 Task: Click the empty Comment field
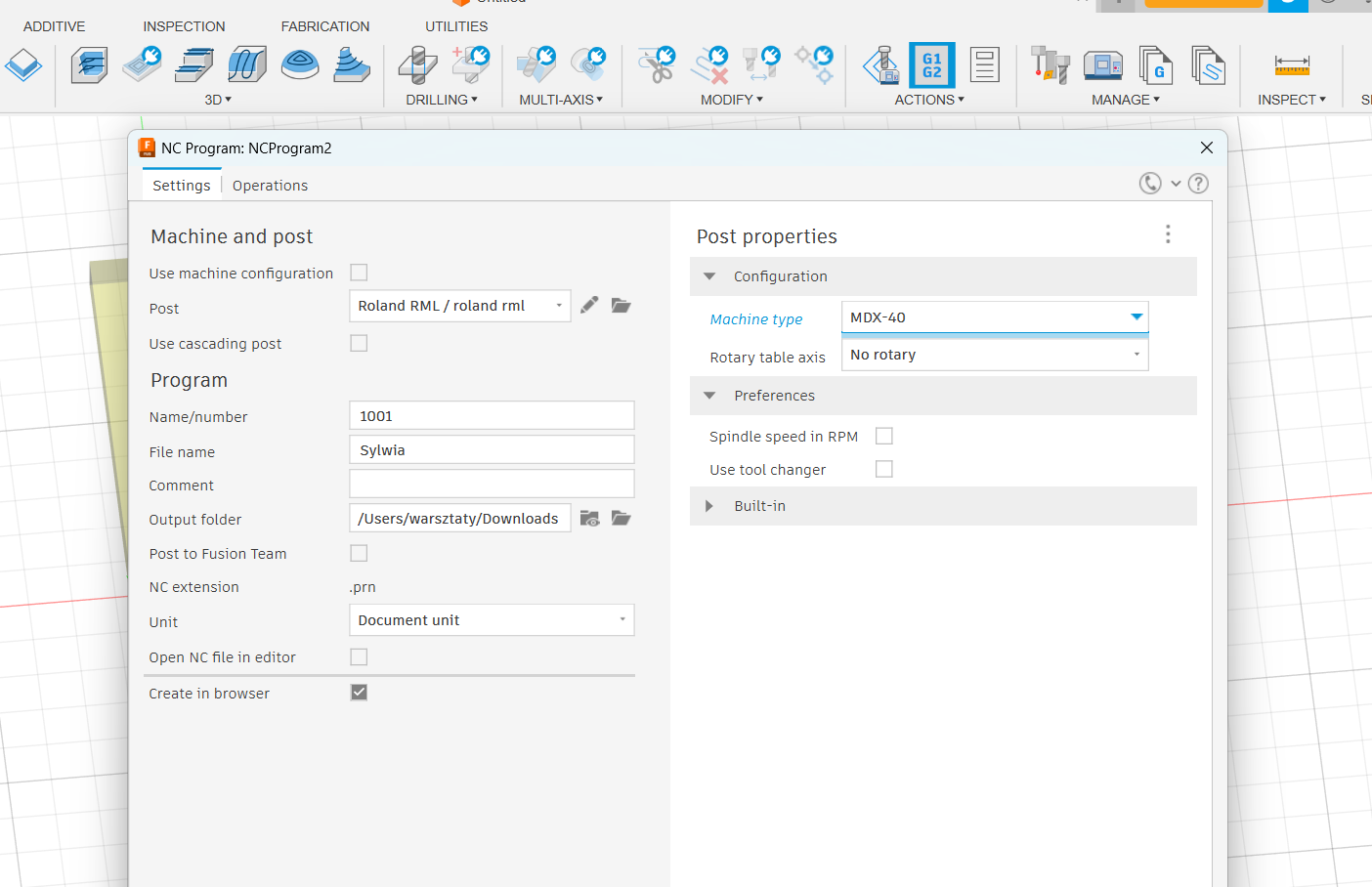(492, 484)
